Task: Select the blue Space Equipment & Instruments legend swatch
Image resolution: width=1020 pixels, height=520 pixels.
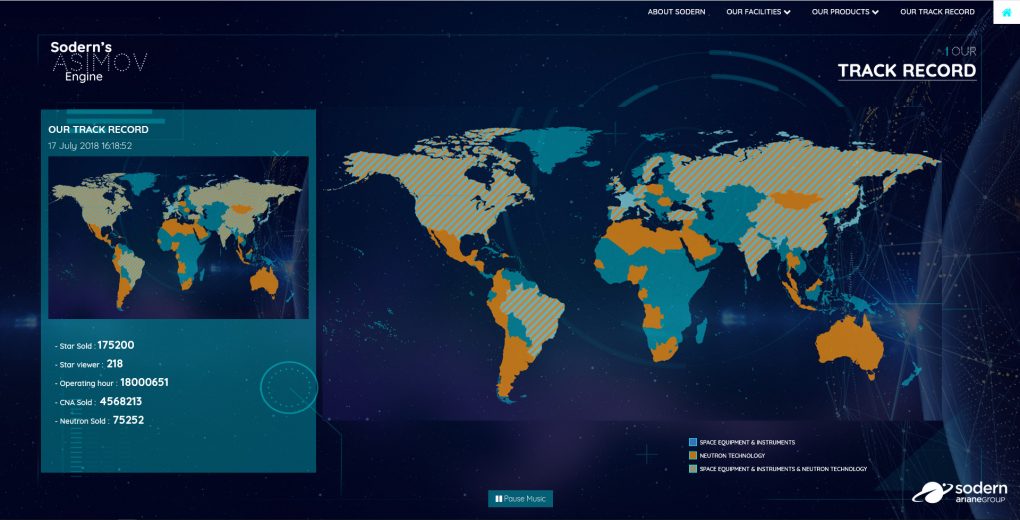Action: point(693,442)
